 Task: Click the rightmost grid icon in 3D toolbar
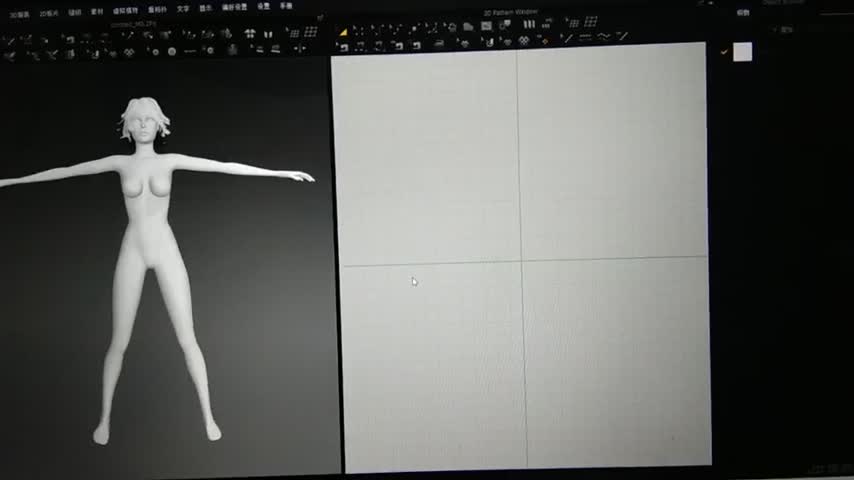click(x=311, y=32)
